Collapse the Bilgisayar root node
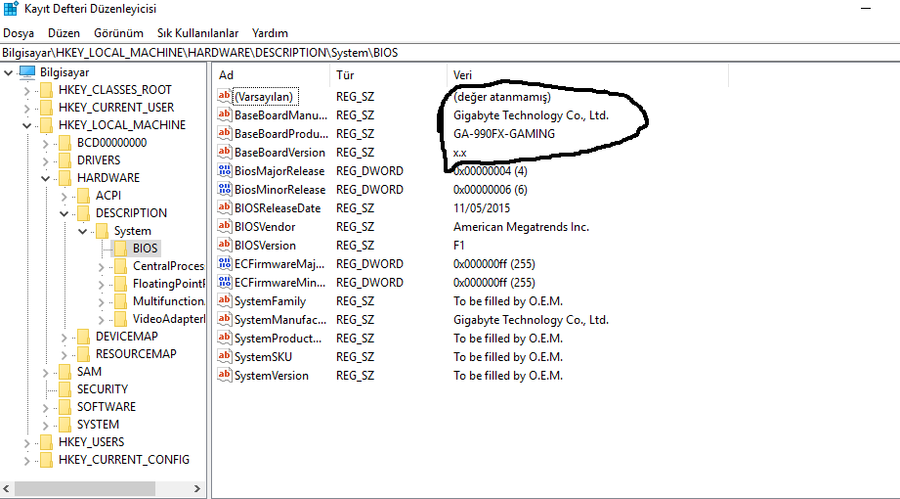 (8, 73)
